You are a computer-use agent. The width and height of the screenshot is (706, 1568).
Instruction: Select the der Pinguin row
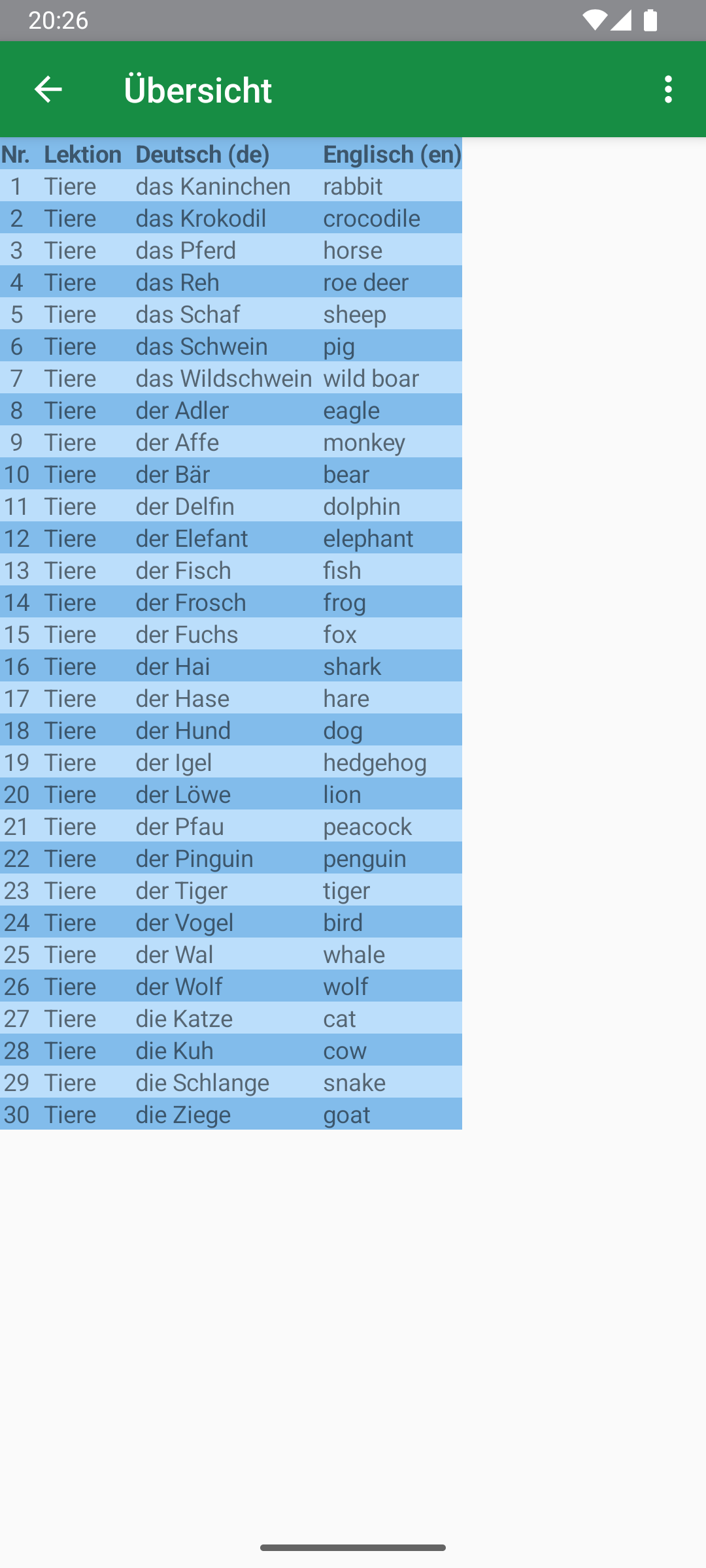pyautogui.click(x=194, y=858)
